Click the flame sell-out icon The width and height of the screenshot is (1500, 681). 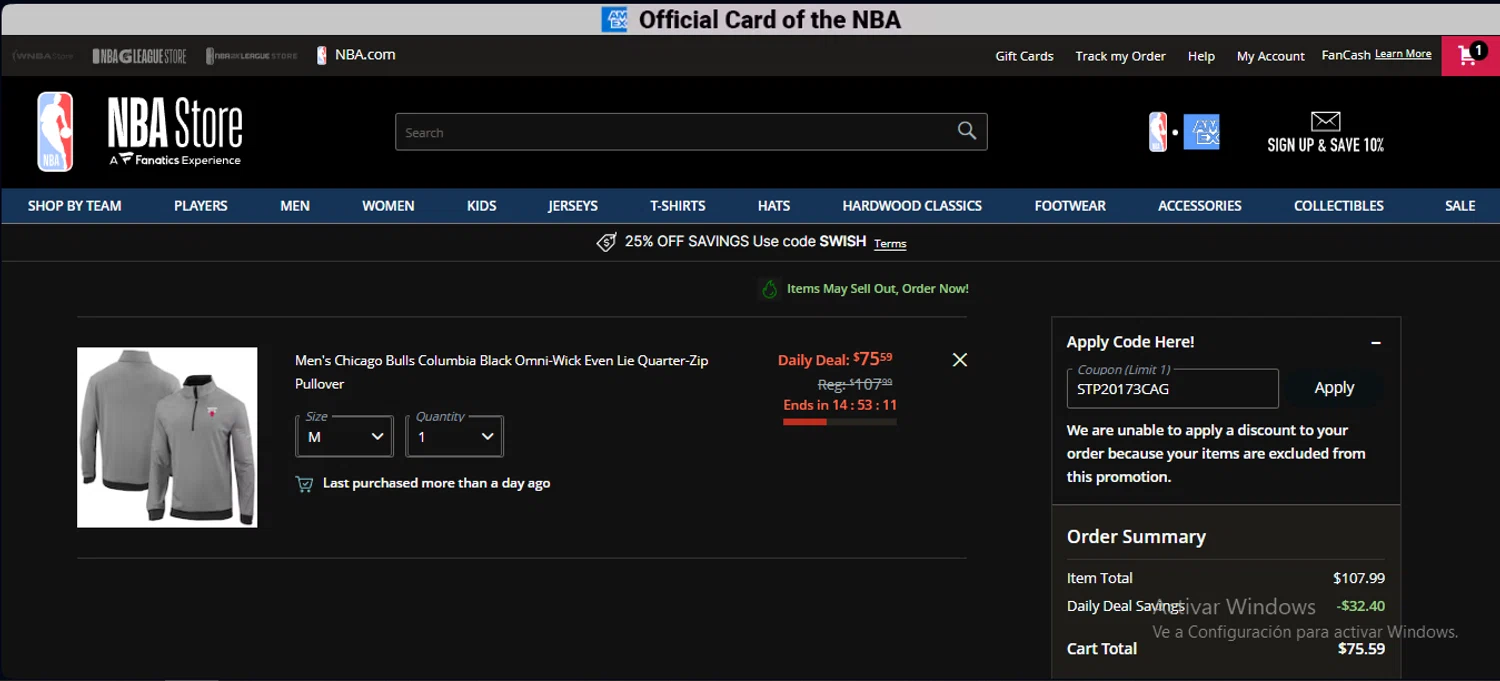770,289
